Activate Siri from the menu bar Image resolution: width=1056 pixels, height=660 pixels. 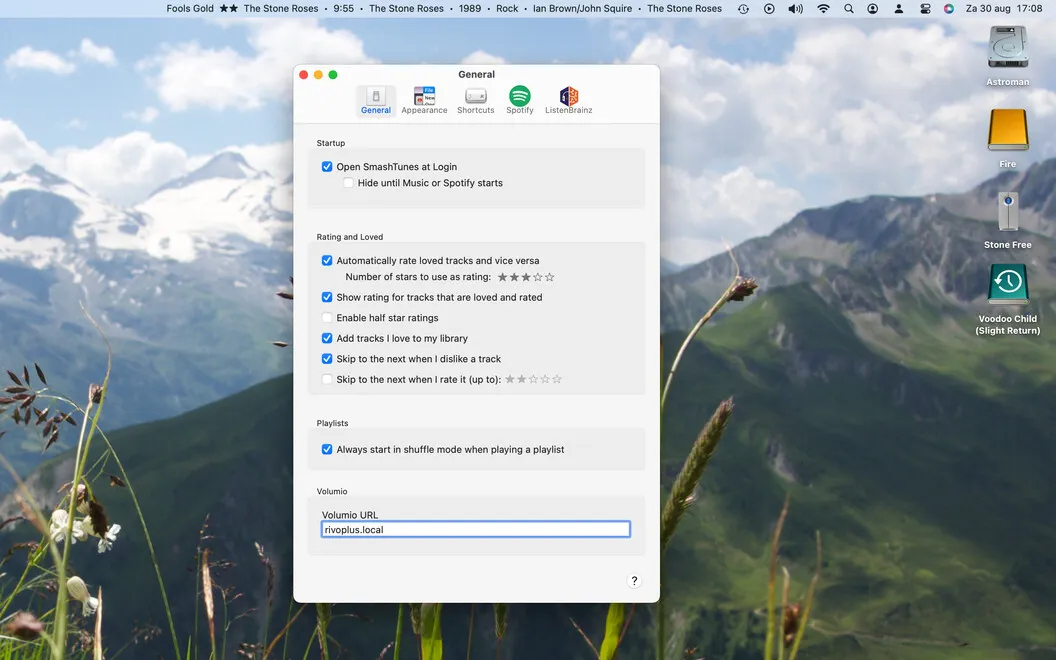click(x=949, y=9)
